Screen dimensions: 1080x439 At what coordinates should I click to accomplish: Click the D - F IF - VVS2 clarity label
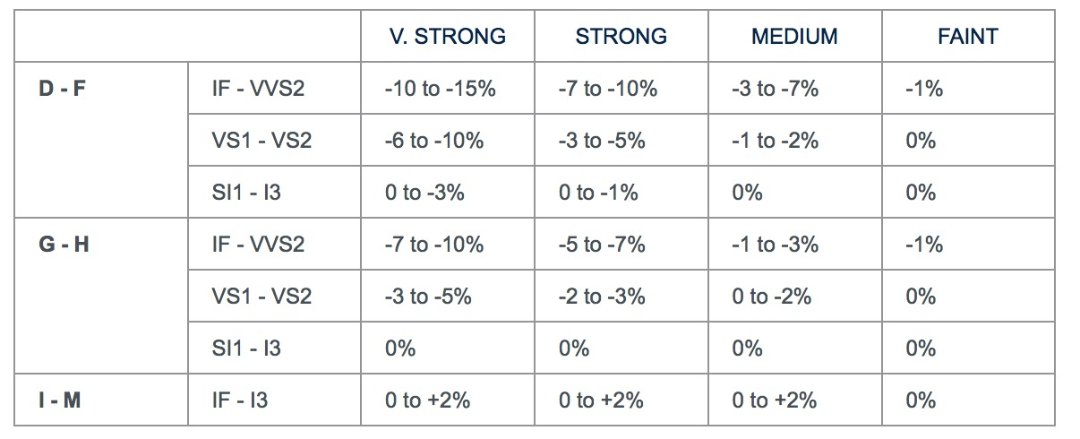[250, 89]
